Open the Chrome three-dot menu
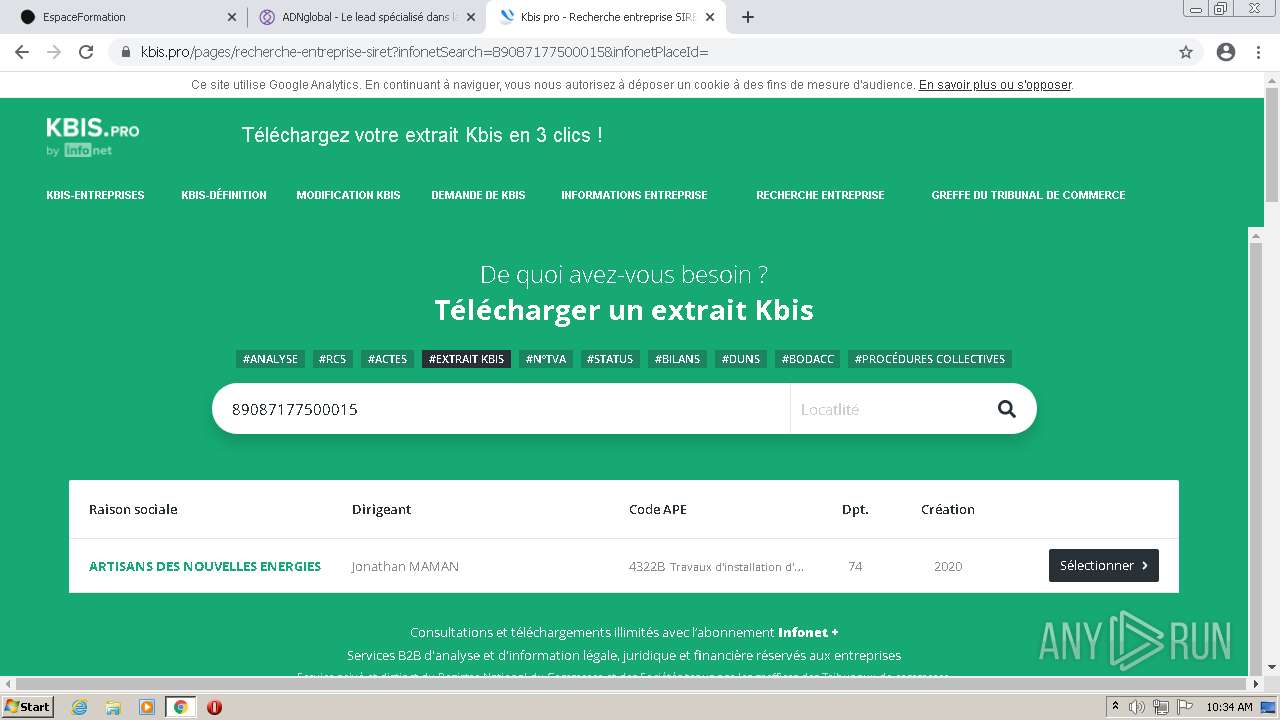1280x720 pixels. tap(1258, 52)
